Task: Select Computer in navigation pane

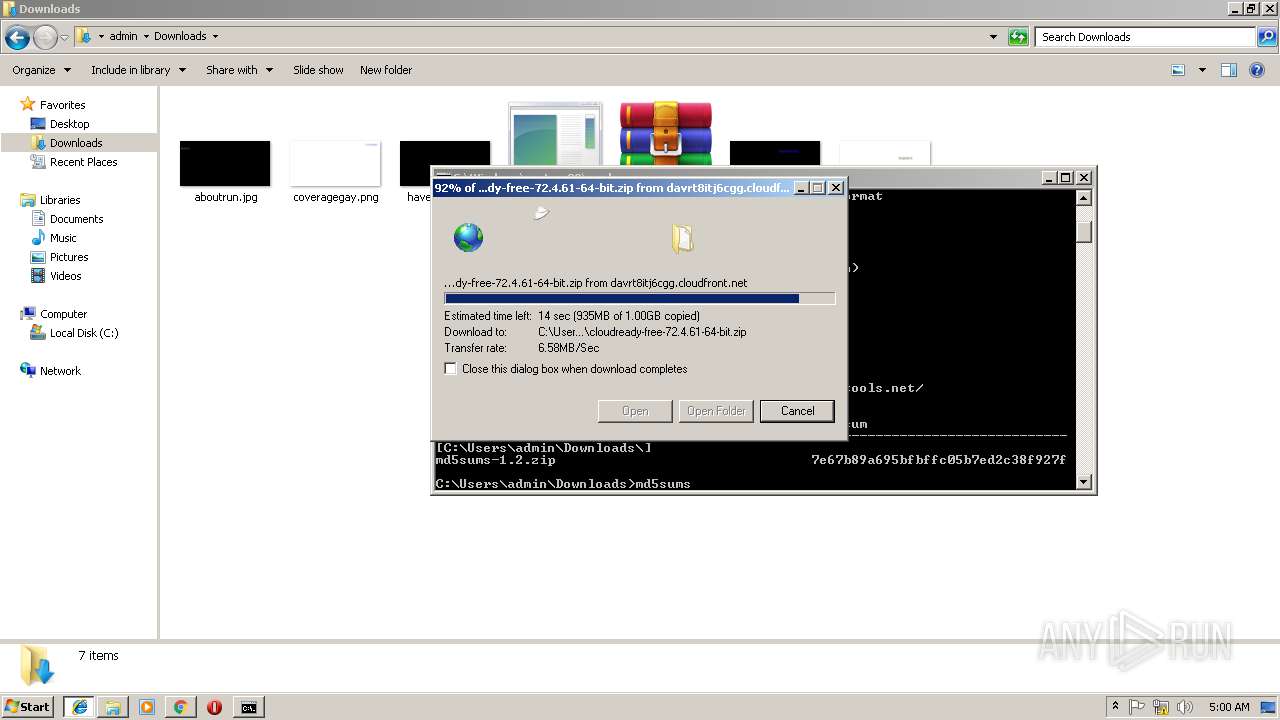Action: (63, 314)
